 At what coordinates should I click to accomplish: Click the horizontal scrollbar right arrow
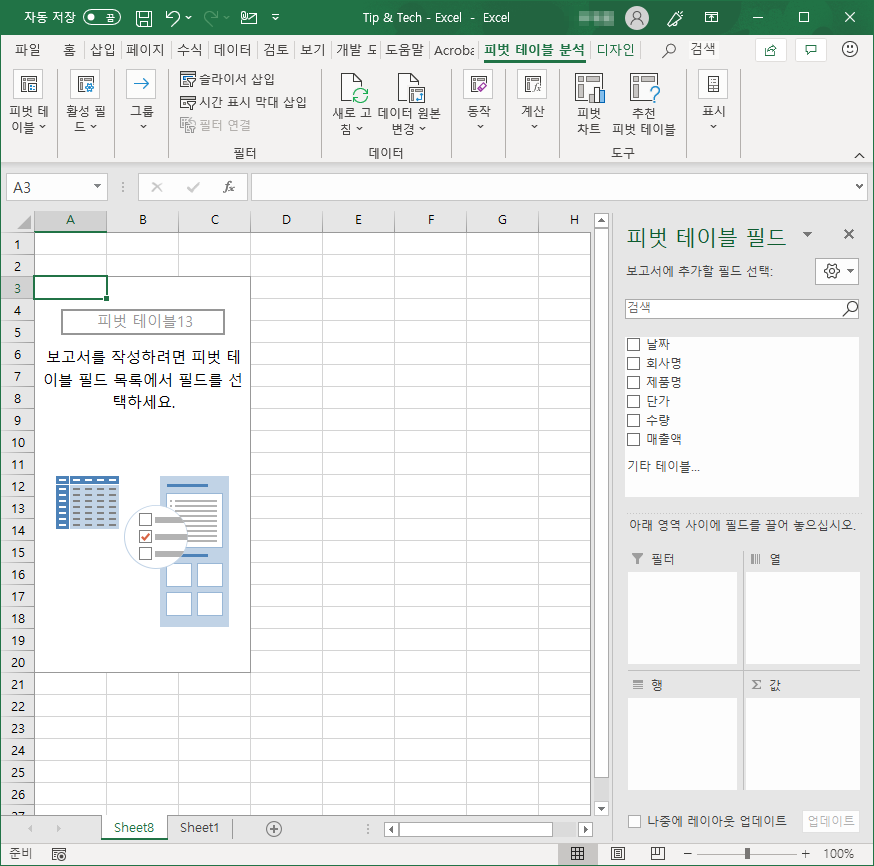(x=585, y=829)
